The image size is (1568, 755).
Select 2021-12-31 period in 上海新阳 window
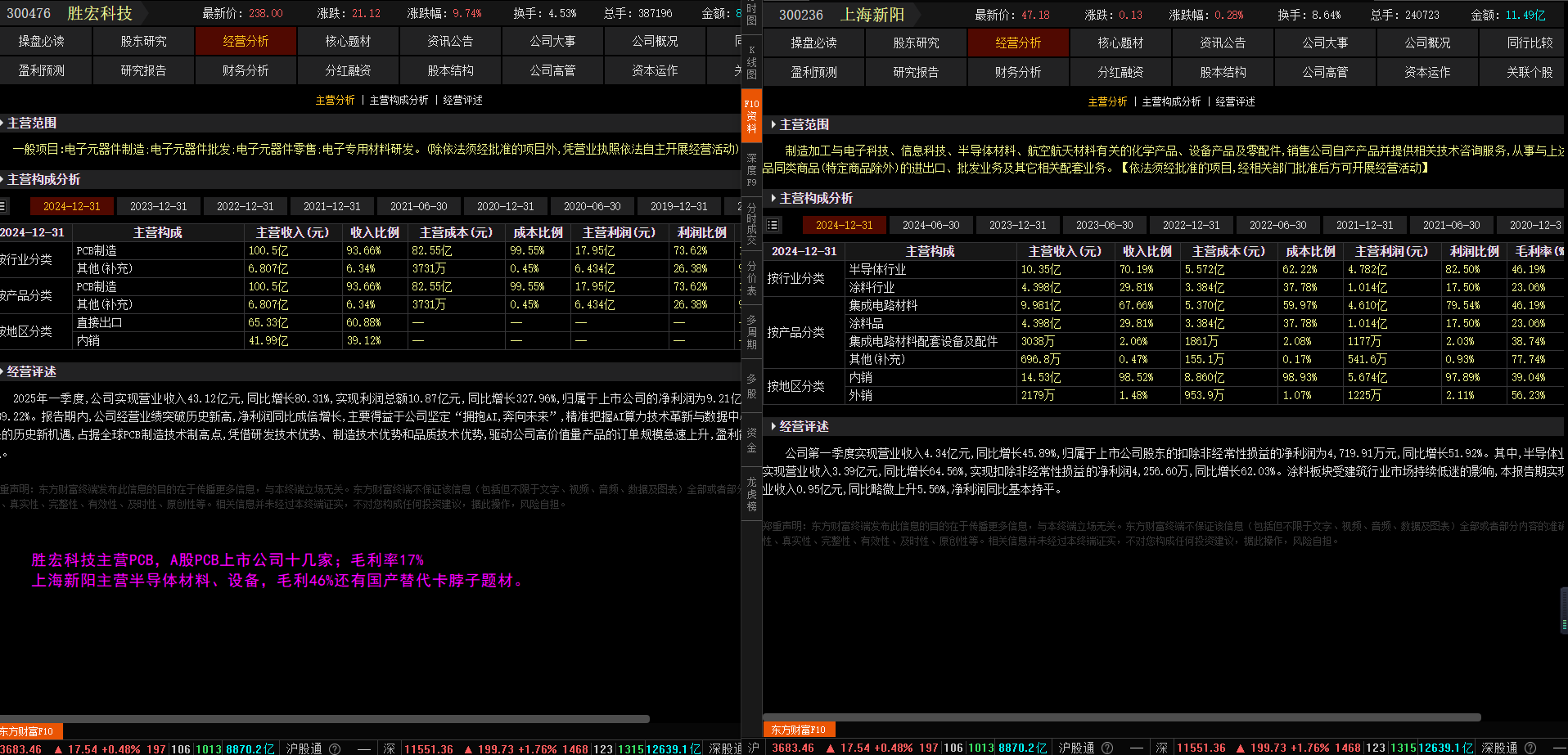tap(1365, 225)
